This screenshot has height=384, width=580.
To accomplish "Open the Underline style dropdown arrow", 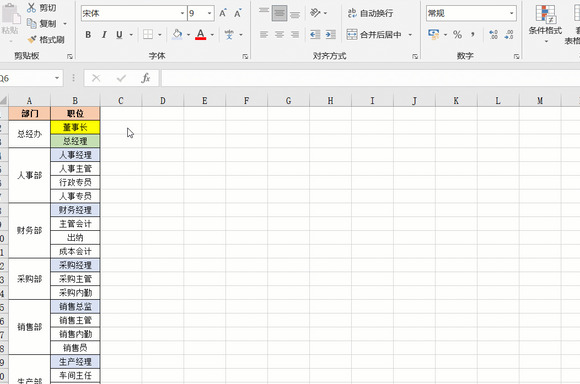I will click(x=131, y=35).
